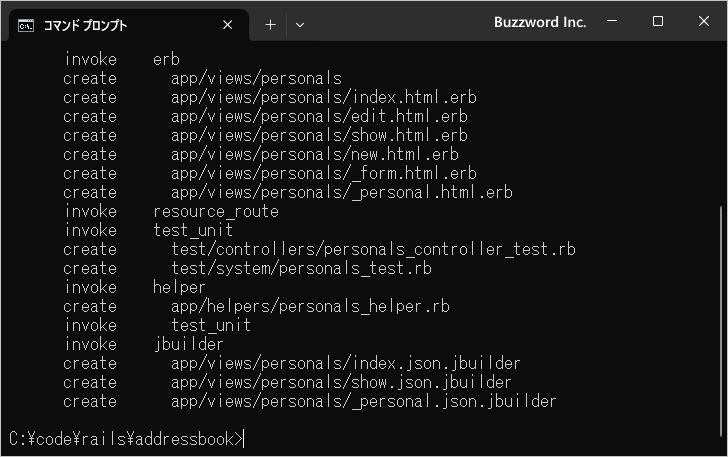Image resolution: width=728 pixels, height=457 pixels.
Task: Click the vertical scrollbar thumb
Action: 721,321
